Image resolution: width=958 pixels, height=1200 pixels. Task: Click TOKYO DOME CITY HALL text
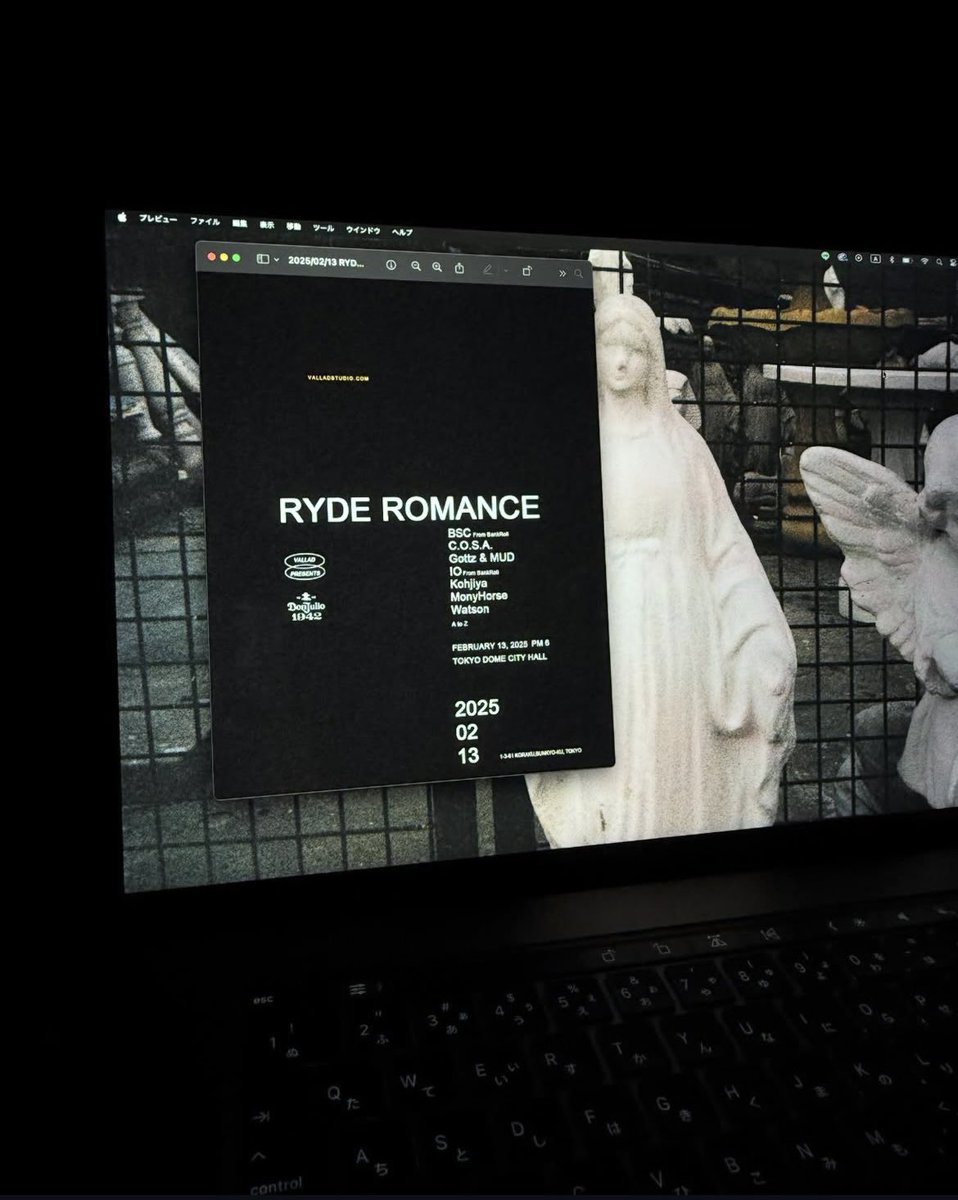(499, 657)
